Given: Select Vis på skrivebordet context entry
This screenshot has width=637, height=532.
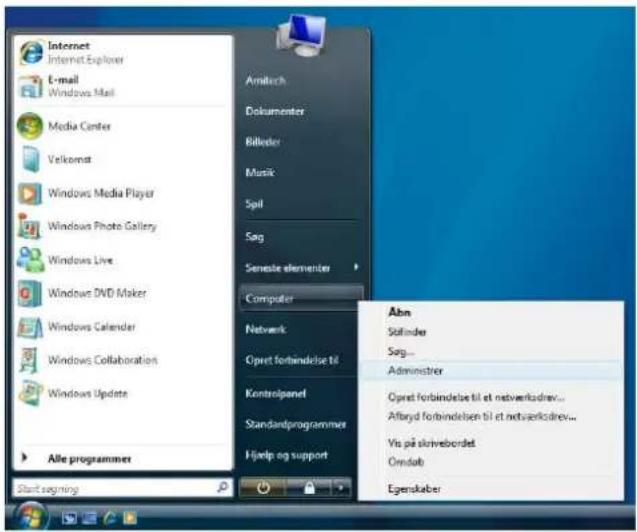Looking at the screenshot, I should [x=431, y=443].
